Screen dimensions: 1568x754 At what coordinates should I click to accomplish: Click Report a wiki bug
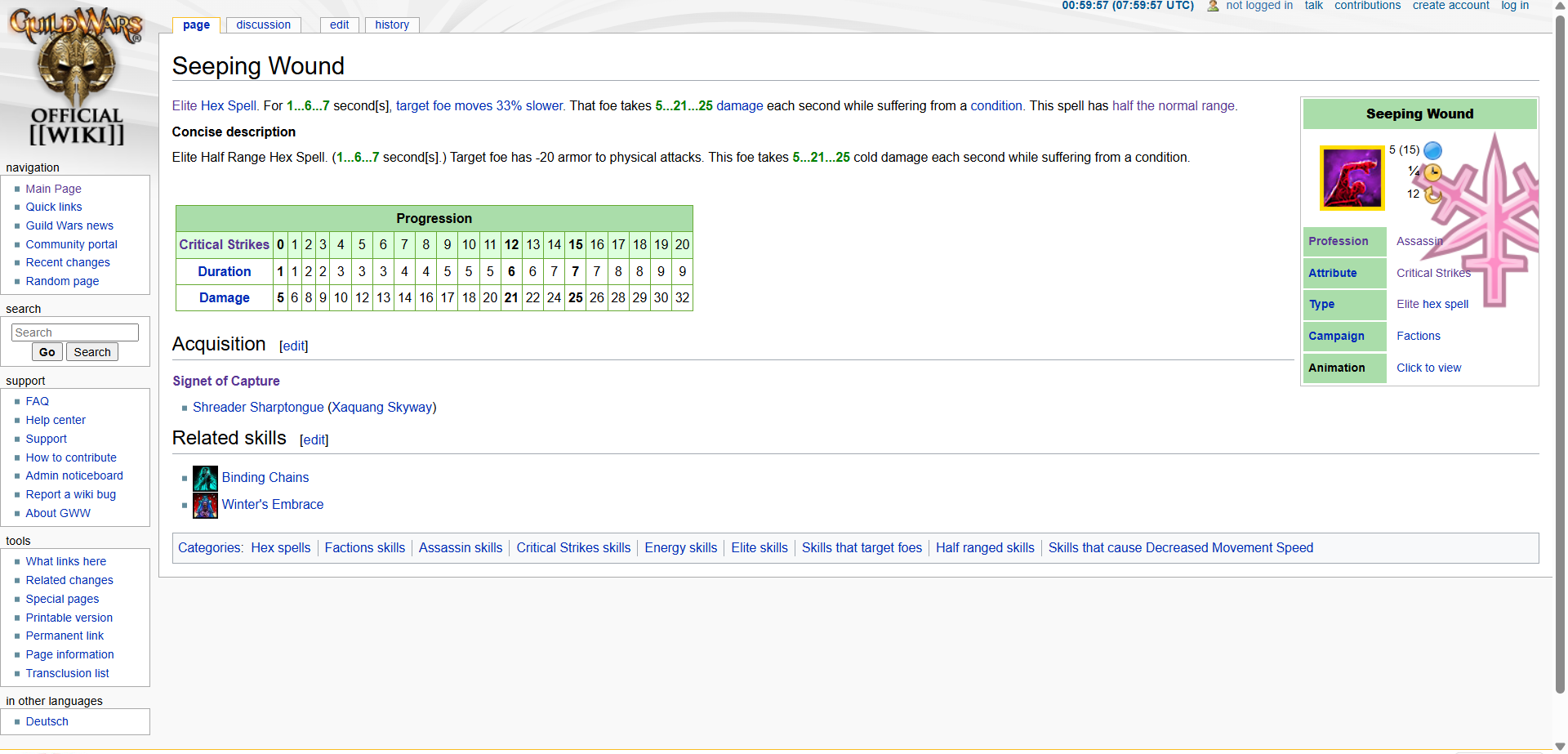click(x=70, y=494)
